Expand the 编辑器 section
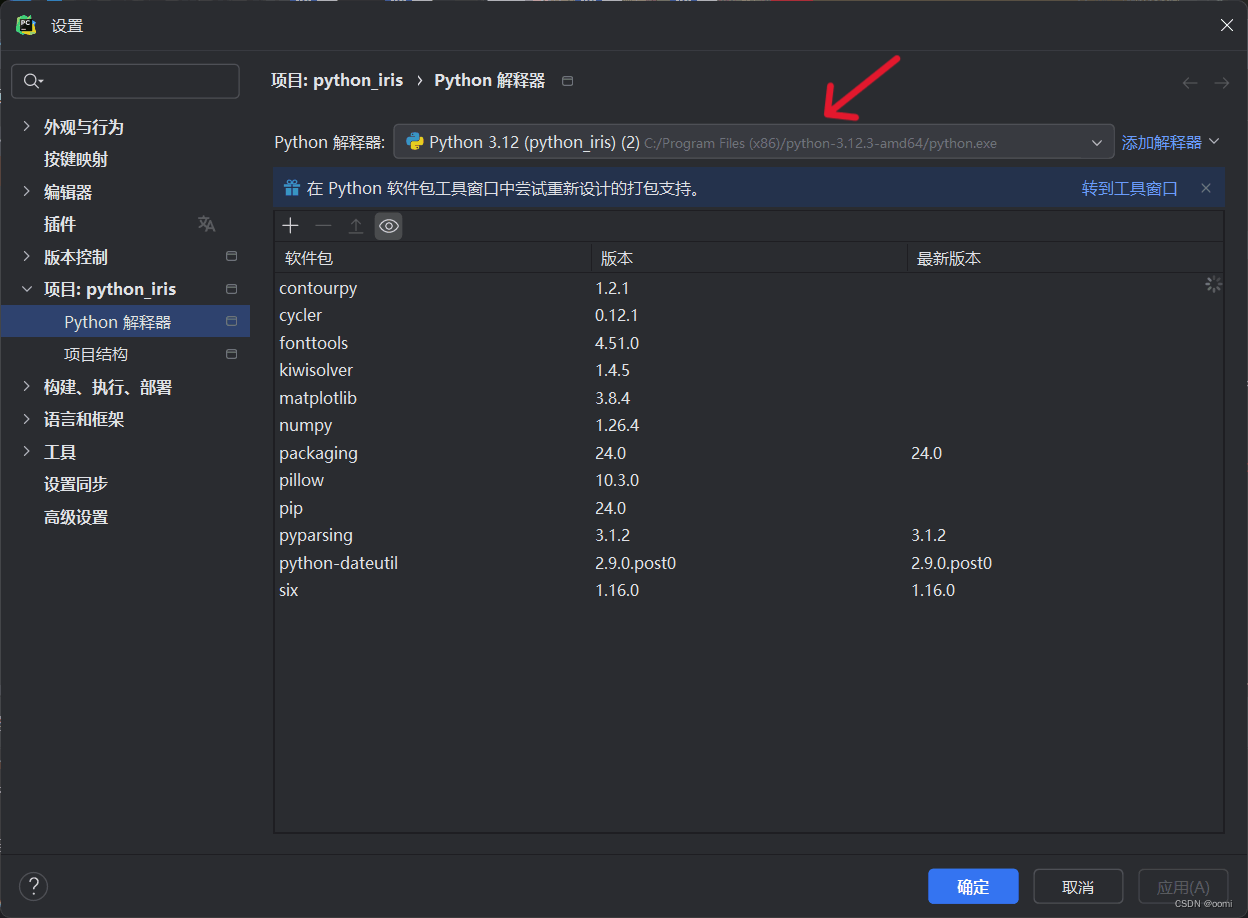The image size is (1248, 918). (x=27, y=192)
